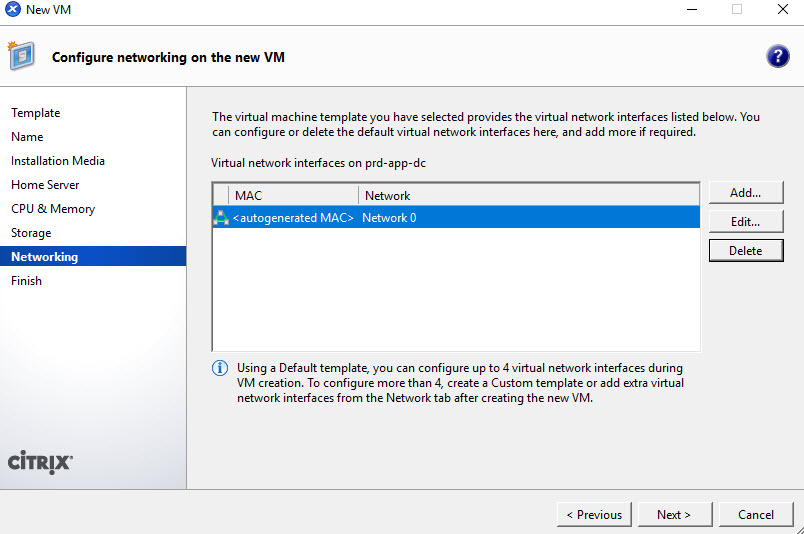804x534 pixels.
Task: Click the XenCenter icon in the title bar
Action: (13, 10)
